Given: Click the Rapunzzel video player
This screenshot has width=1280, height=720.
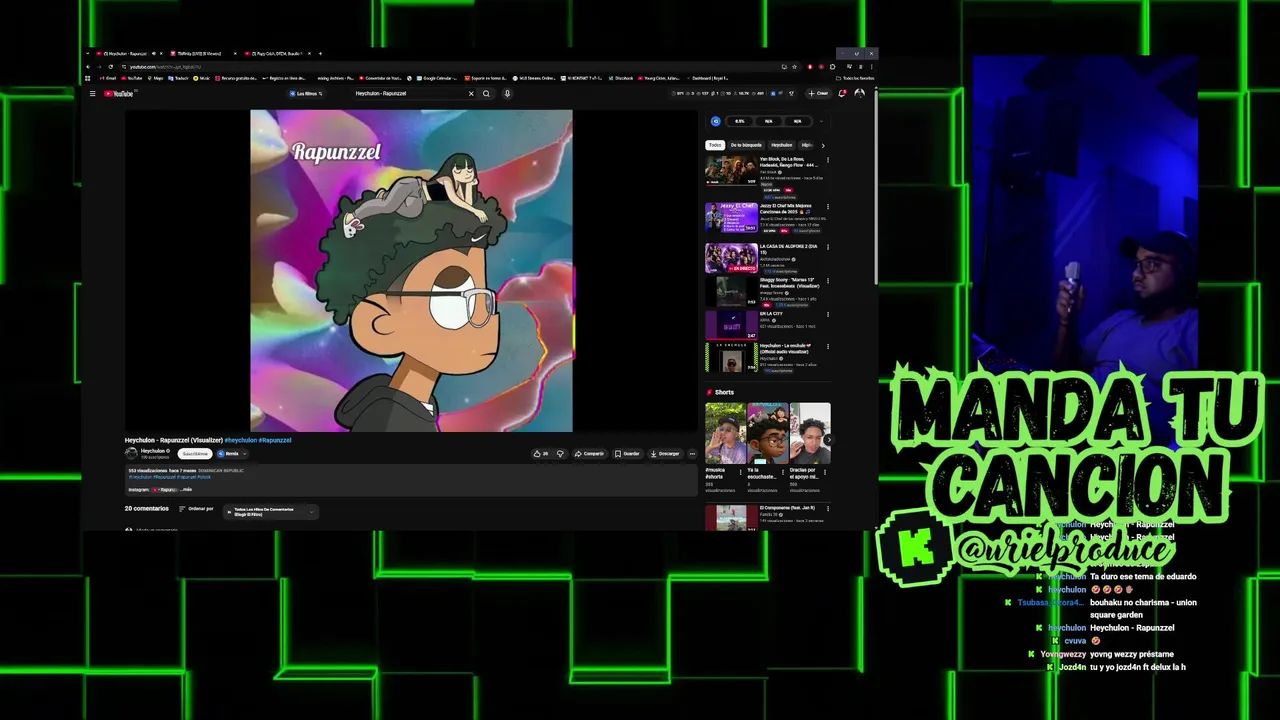Looking at the screenshot, I should [411, 270].
